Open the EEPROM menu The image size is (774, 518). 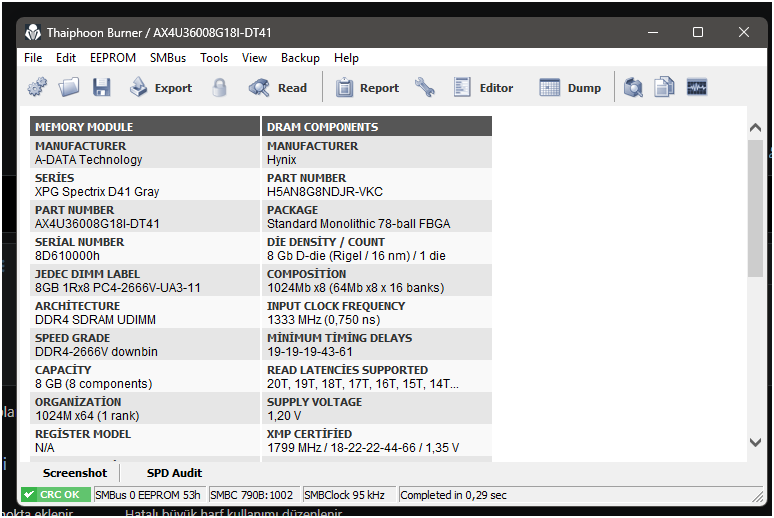[113, 58]
